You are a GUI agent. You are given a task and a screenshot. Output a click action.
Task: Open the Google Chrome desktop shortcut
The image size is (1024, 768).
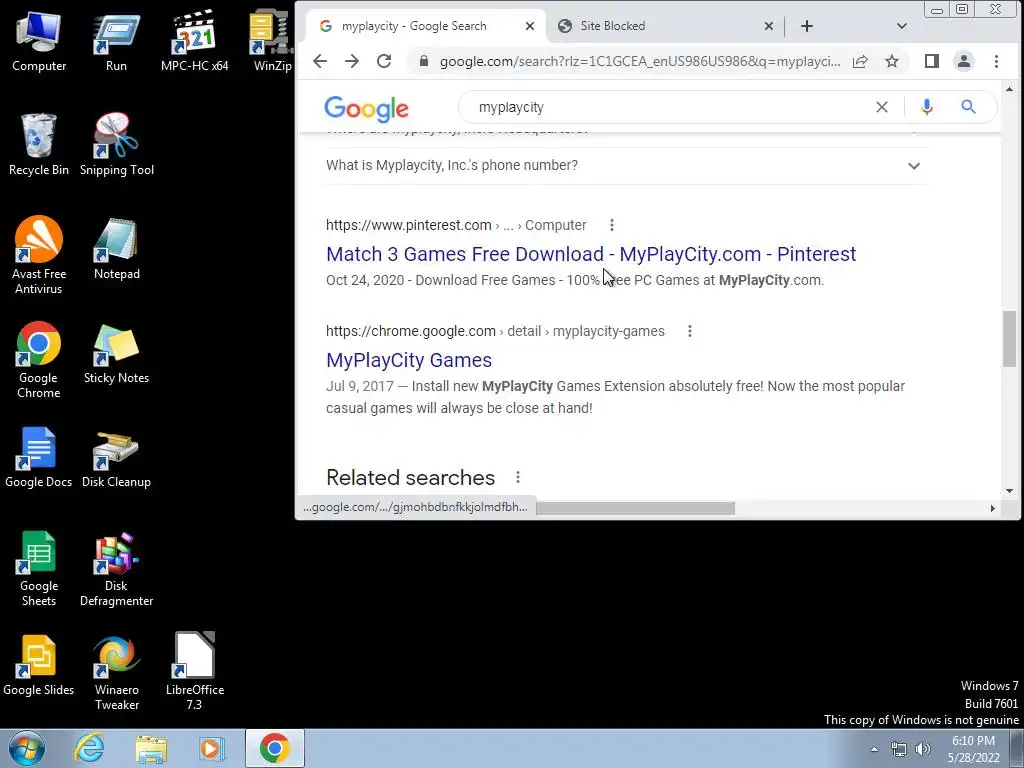(39, 360)
